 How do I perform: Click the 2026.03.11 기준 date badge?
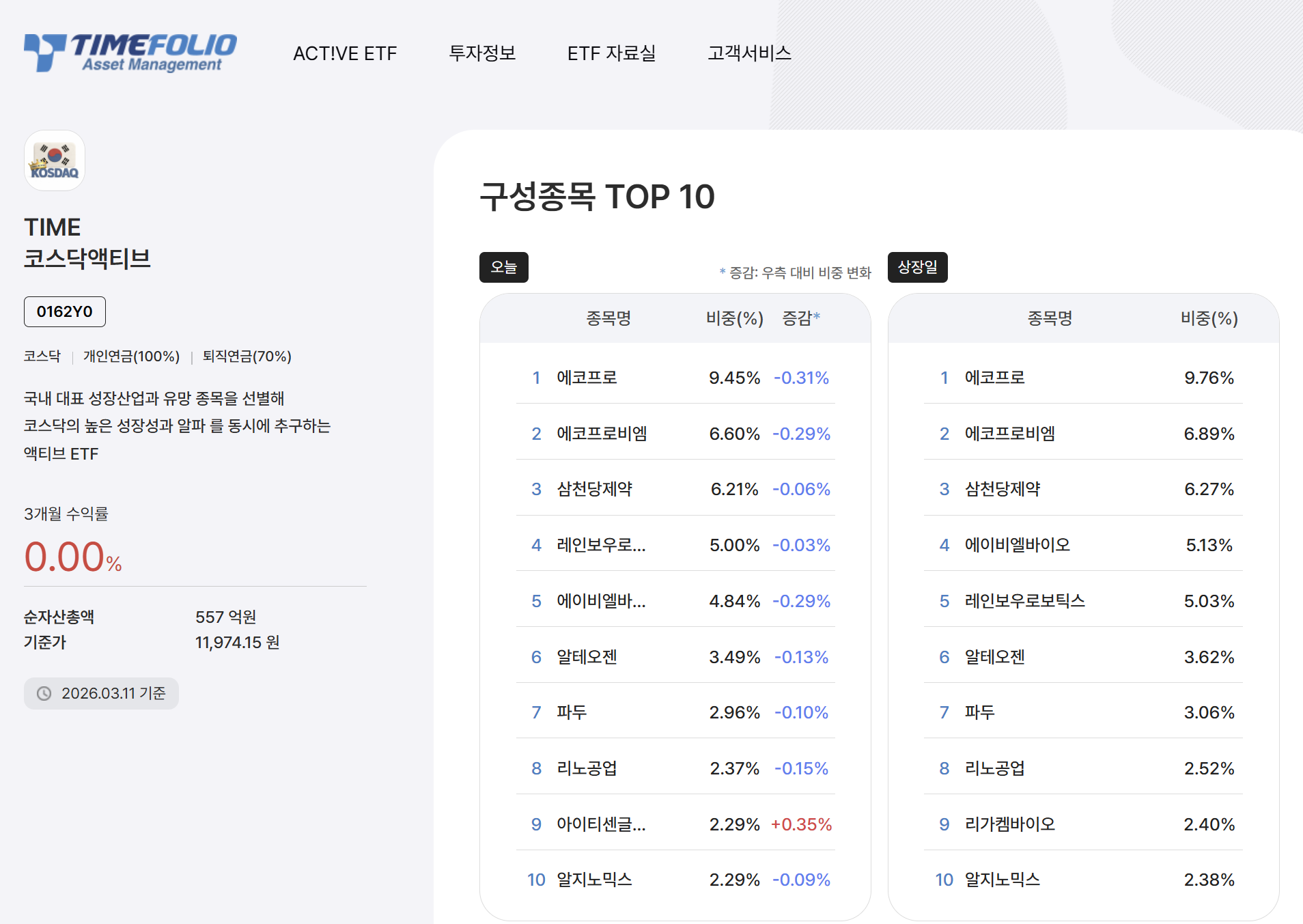tap(101, 693)
